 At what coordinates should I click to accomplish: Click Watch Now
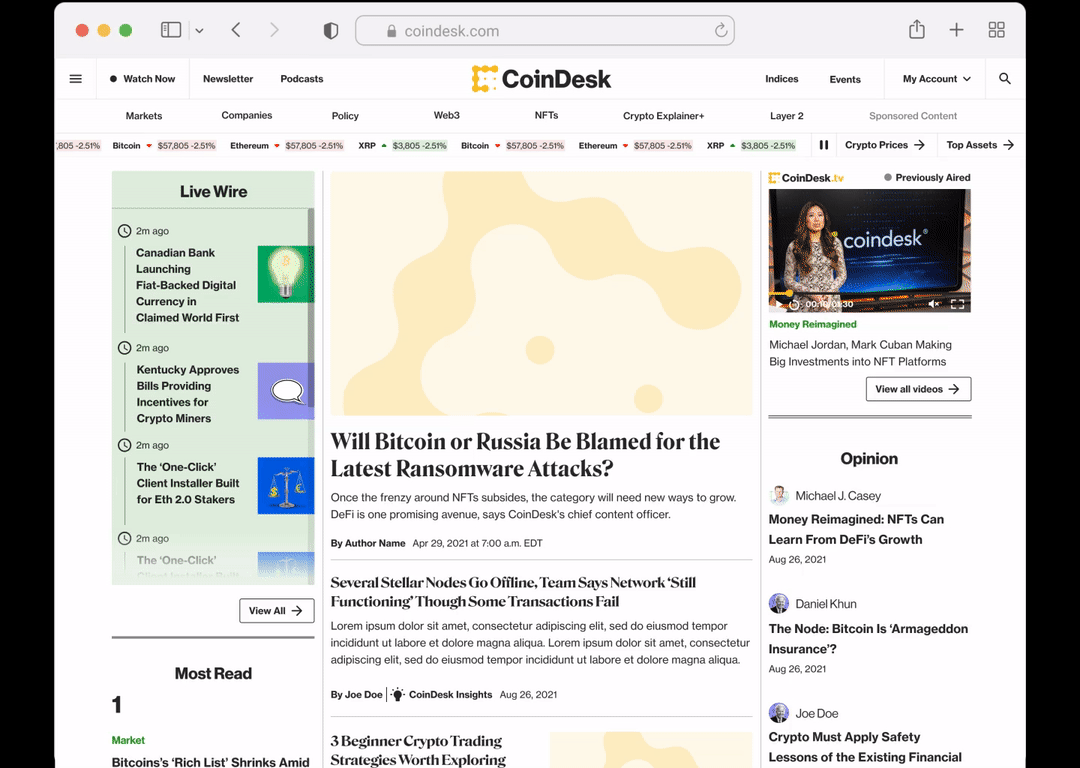(x=143, y=79)
